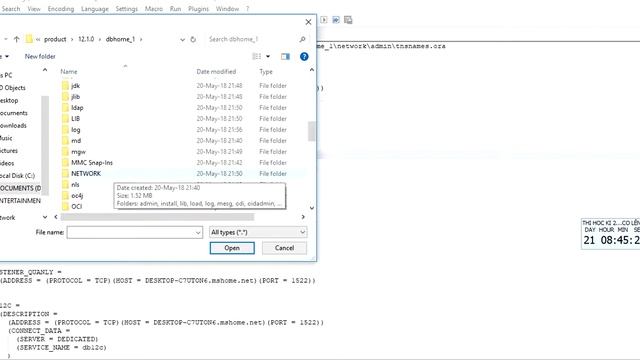The width and height of the screenshot is (640, 360).
Task: Open the Encoding menu
Action: 61,9
